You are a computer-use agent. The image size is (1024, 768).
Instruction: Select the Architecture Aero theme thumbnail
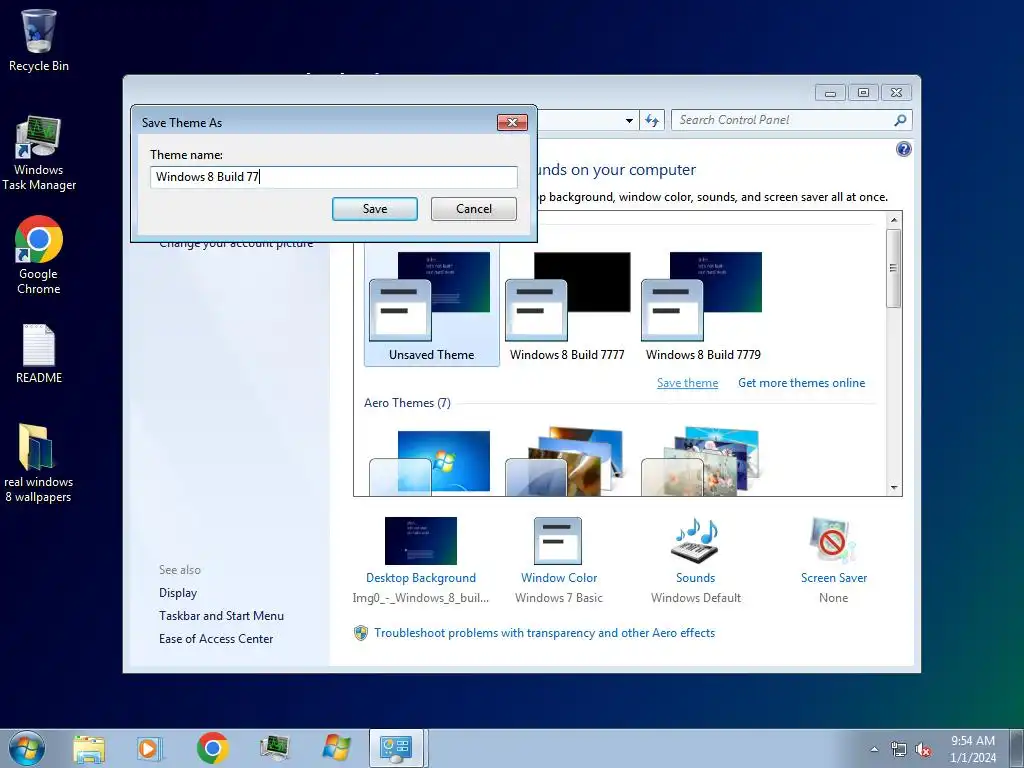point(567,461)
